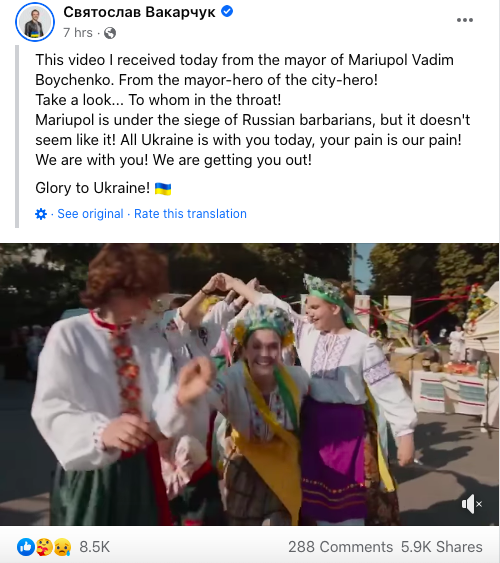The height and width of the screenshot is (563, 500).
Task: Open the Святослав Вакарчук profile name link
Action: [x=139, y=12]
